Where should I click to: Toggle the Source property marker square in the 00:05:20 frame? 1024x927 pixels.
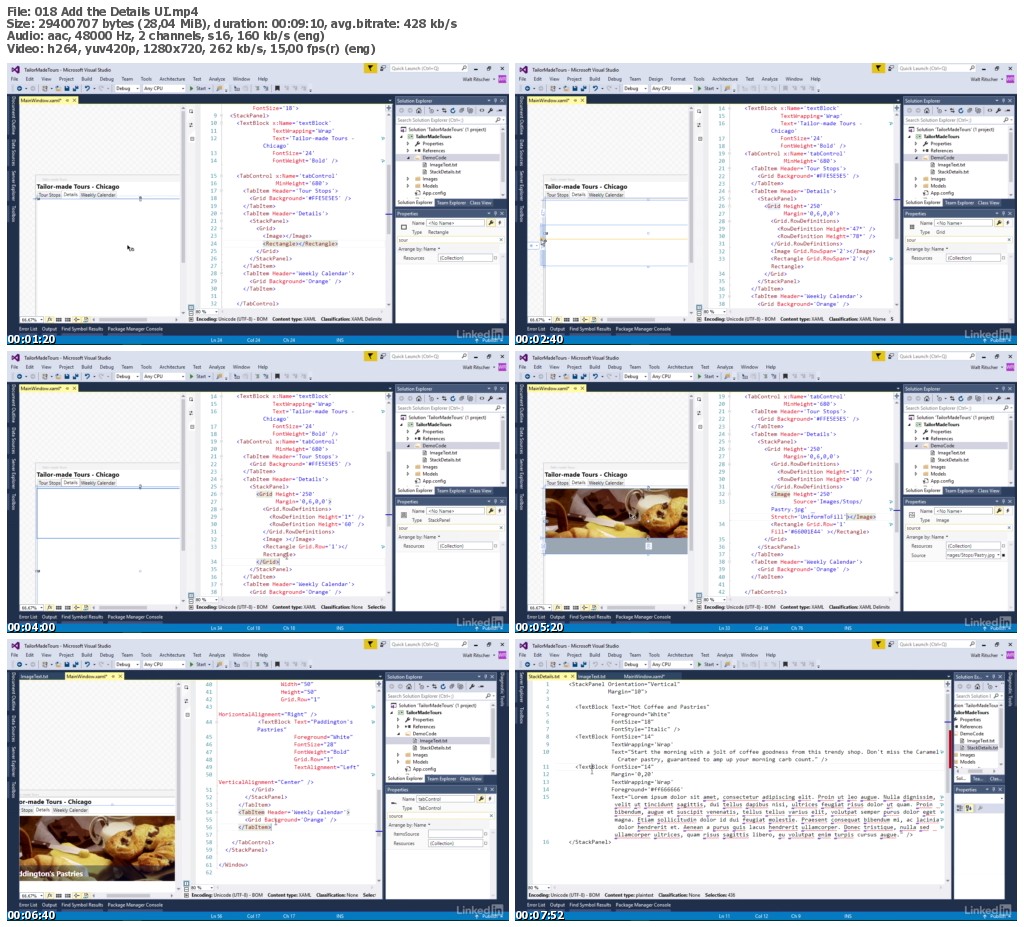[1003, 555]
